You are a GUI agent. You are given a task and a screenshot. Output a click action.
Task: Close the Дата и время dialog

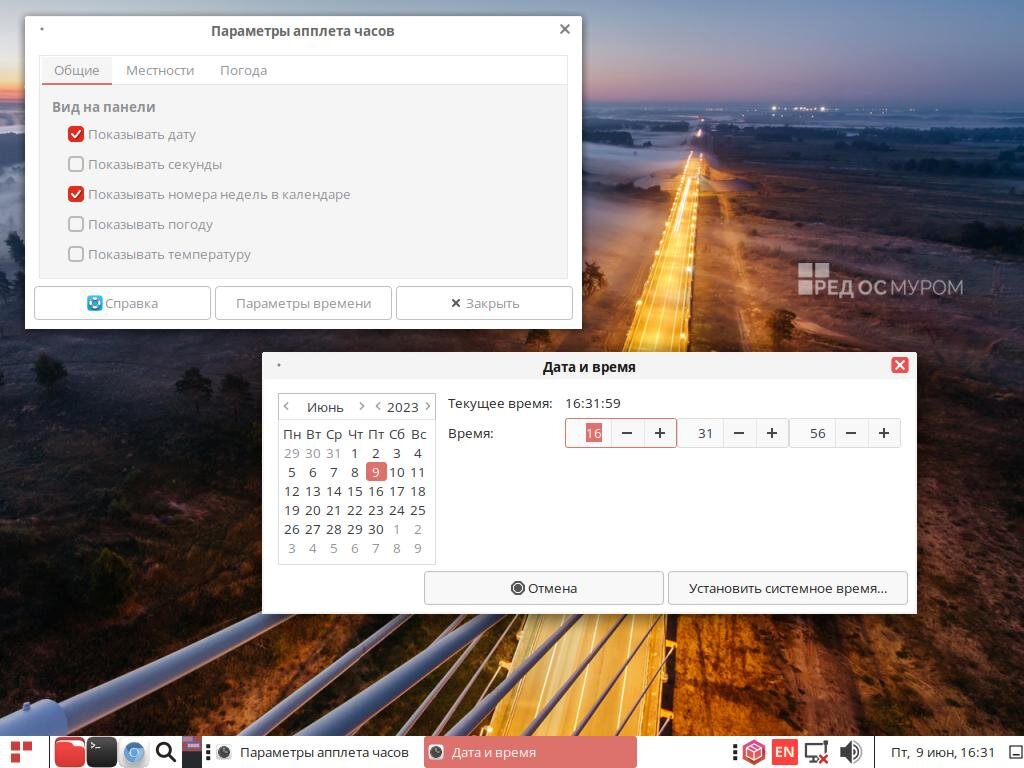(x=900, y=365)
